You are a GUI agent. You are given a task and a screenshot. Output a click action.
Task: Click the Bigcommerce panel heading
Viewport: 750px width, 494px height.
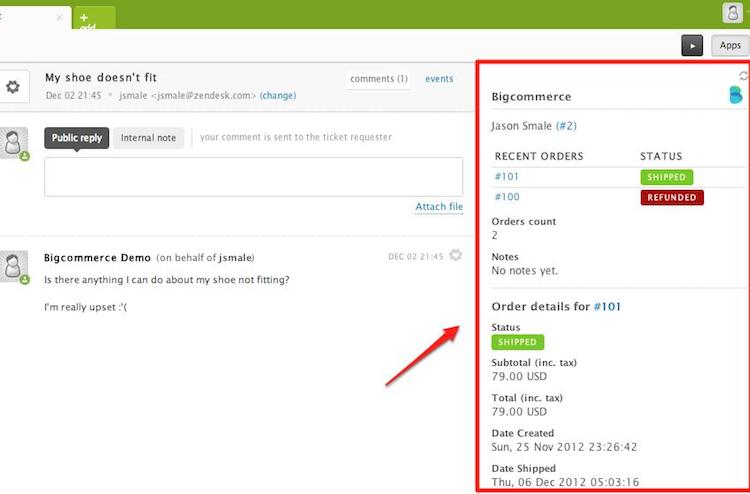(x=531, y=97)
